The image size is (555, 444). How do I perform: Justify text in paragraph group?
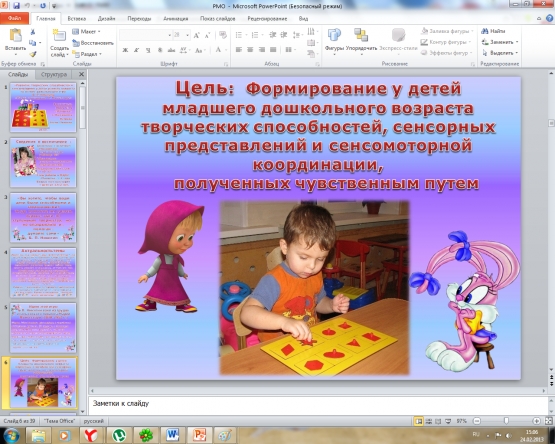pos(273,50)
